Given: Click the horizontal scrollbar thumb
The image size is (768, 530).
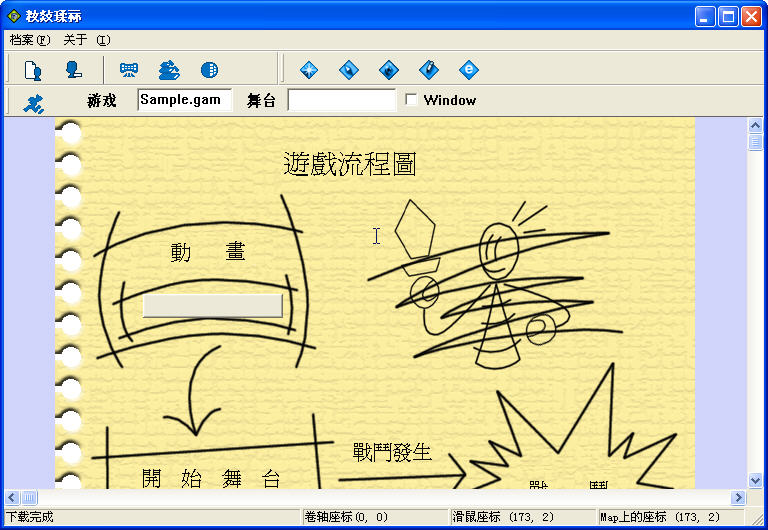Looking at the screenshot, I should click(x=29, y=498).
